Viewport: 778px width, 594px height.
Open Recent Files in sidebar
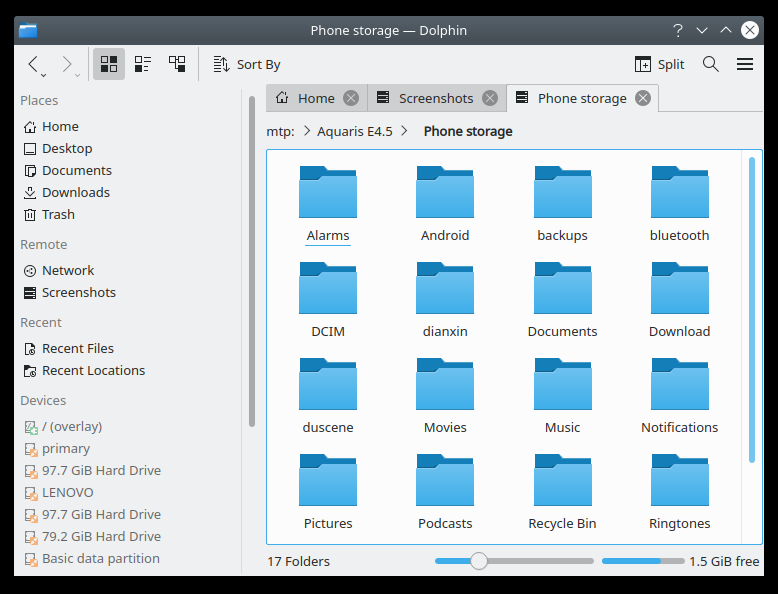[77, 348]
